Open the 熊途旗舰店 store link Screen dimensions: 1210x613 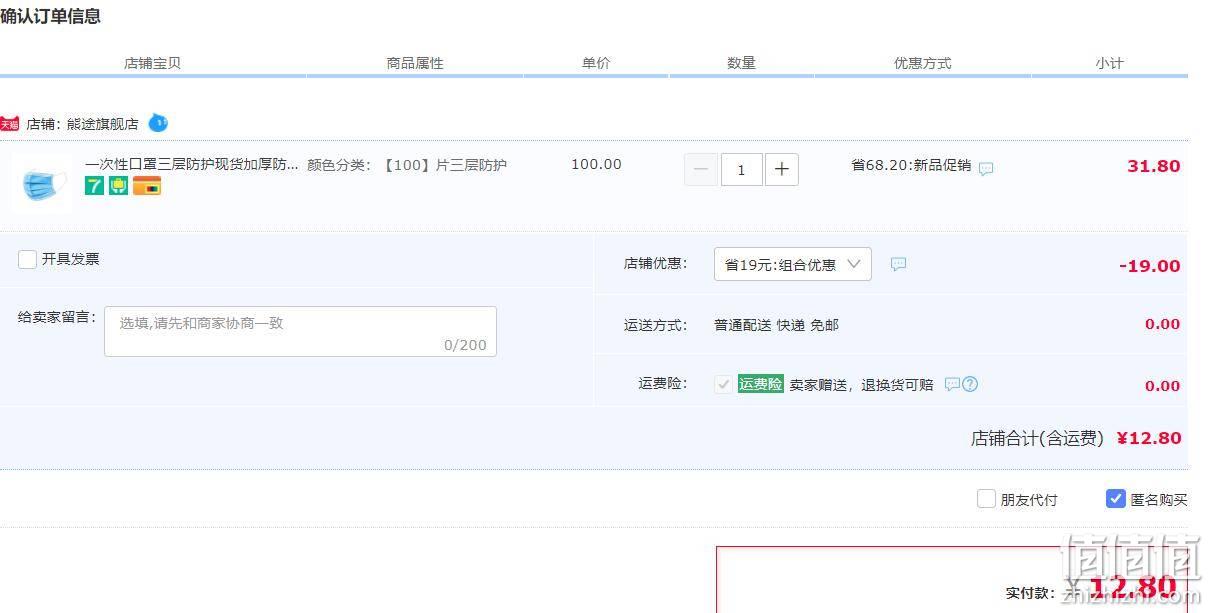click(x=103, y=124)
